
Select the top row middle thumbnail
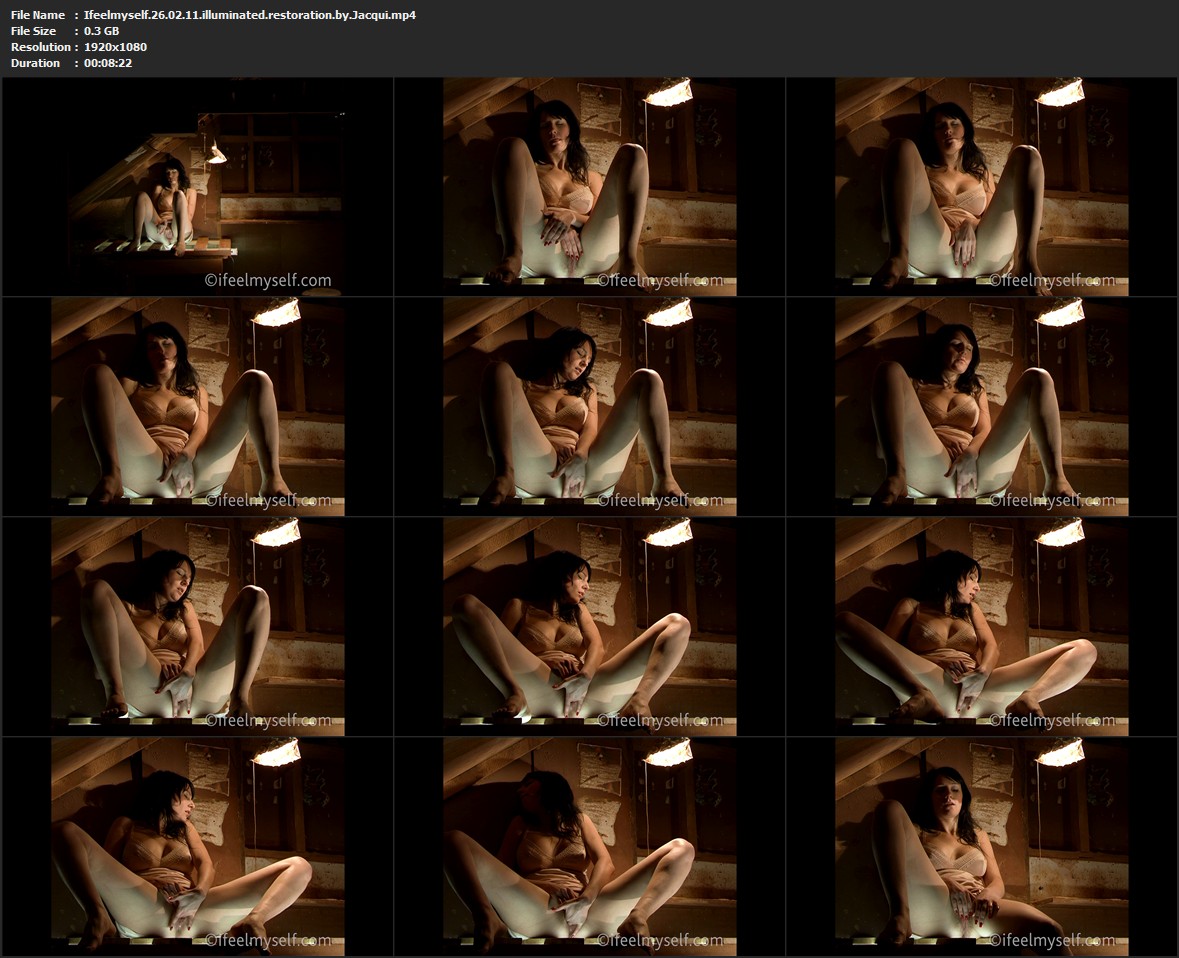[590, 187]
